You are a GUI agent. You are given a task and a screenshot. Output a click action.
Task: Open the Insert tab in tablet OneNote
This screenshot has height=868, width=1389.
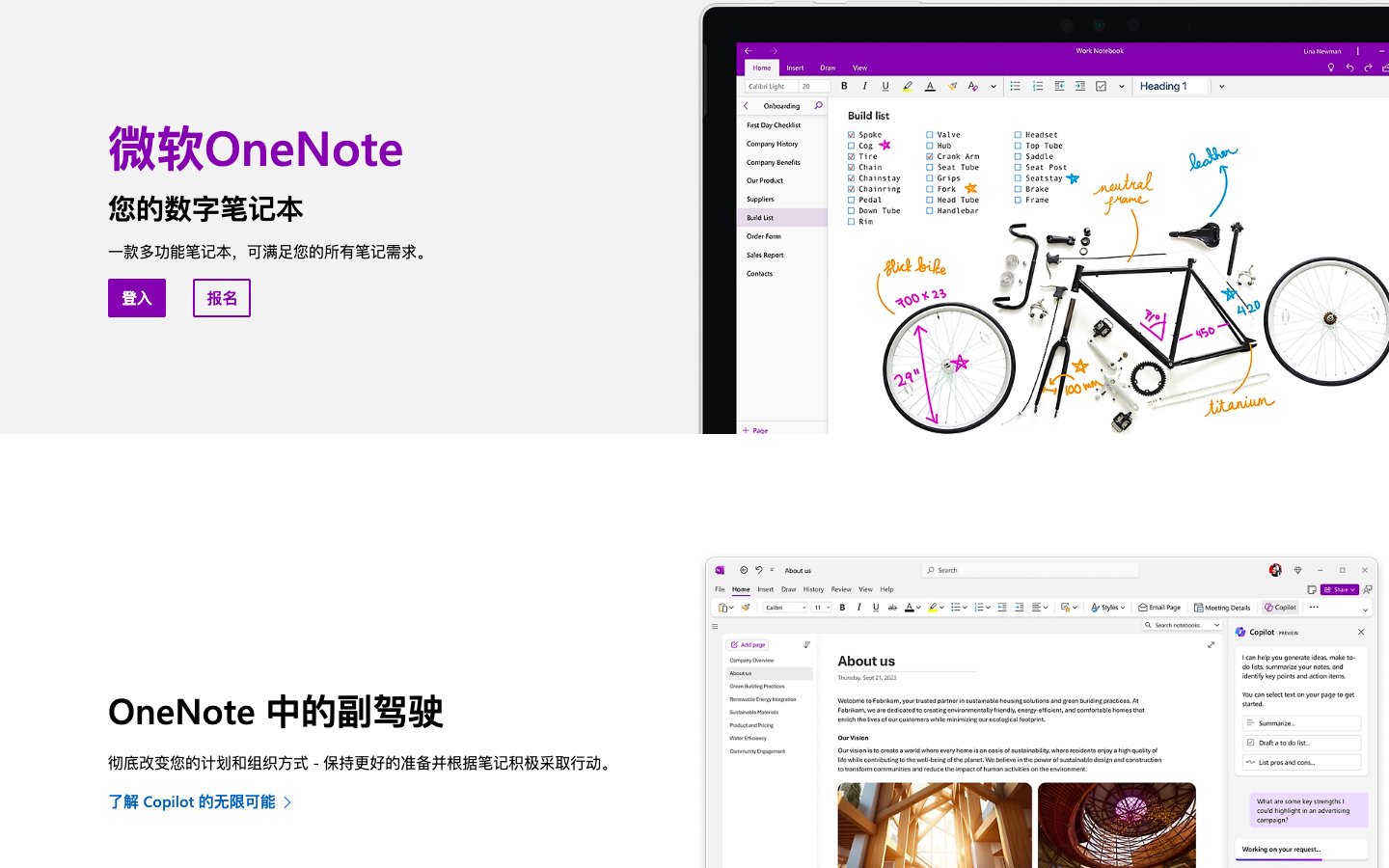(x=795, y=68)
